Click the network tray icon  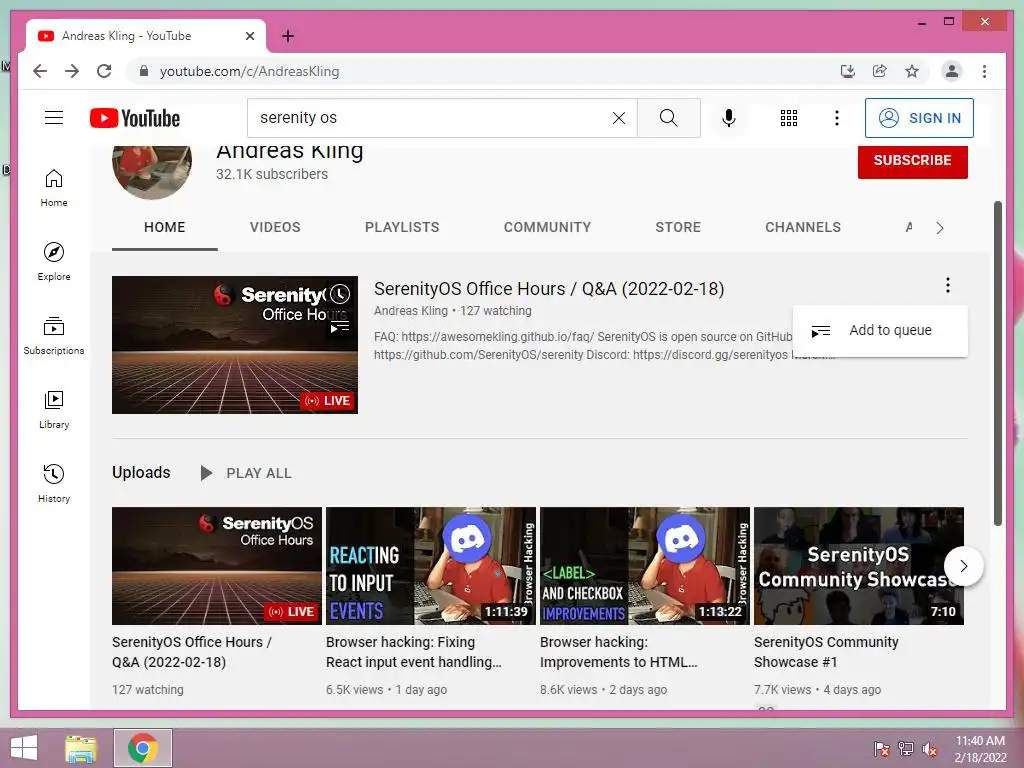[906, 749]
